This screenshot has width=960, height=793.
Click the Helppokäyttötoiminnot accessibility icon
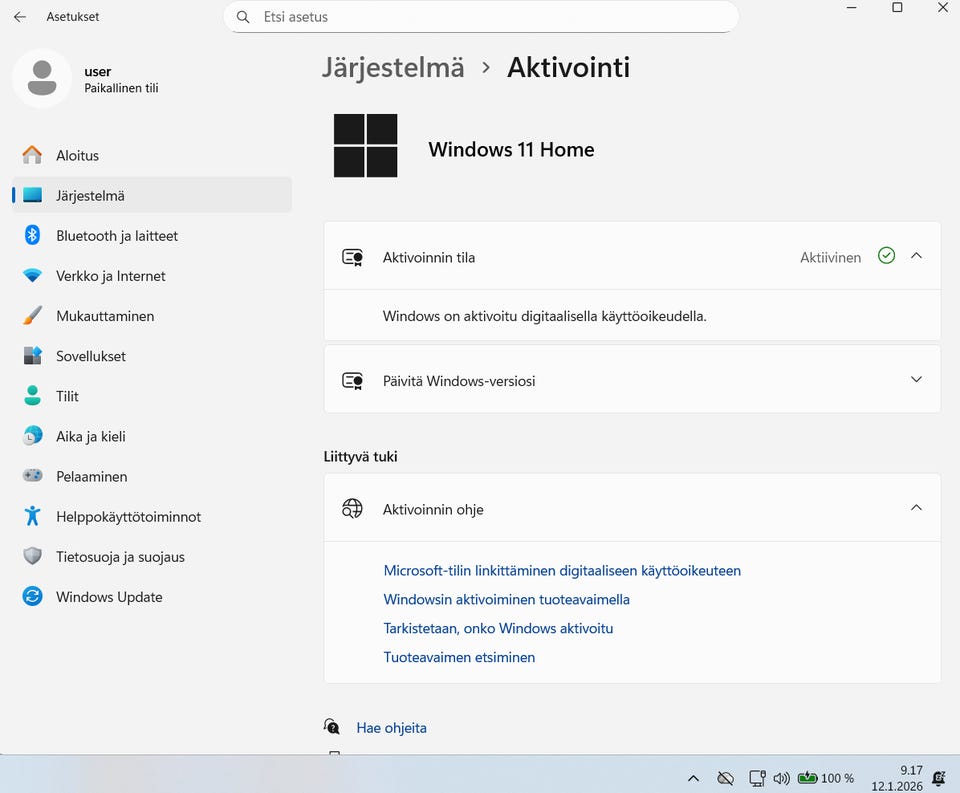point(33,517)
